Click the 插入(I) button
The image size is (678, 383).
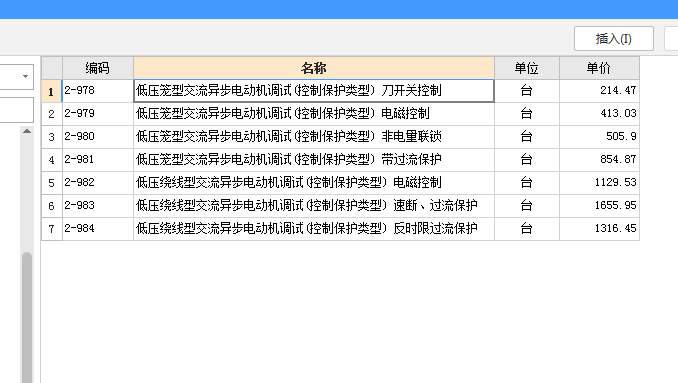[614, 38]
